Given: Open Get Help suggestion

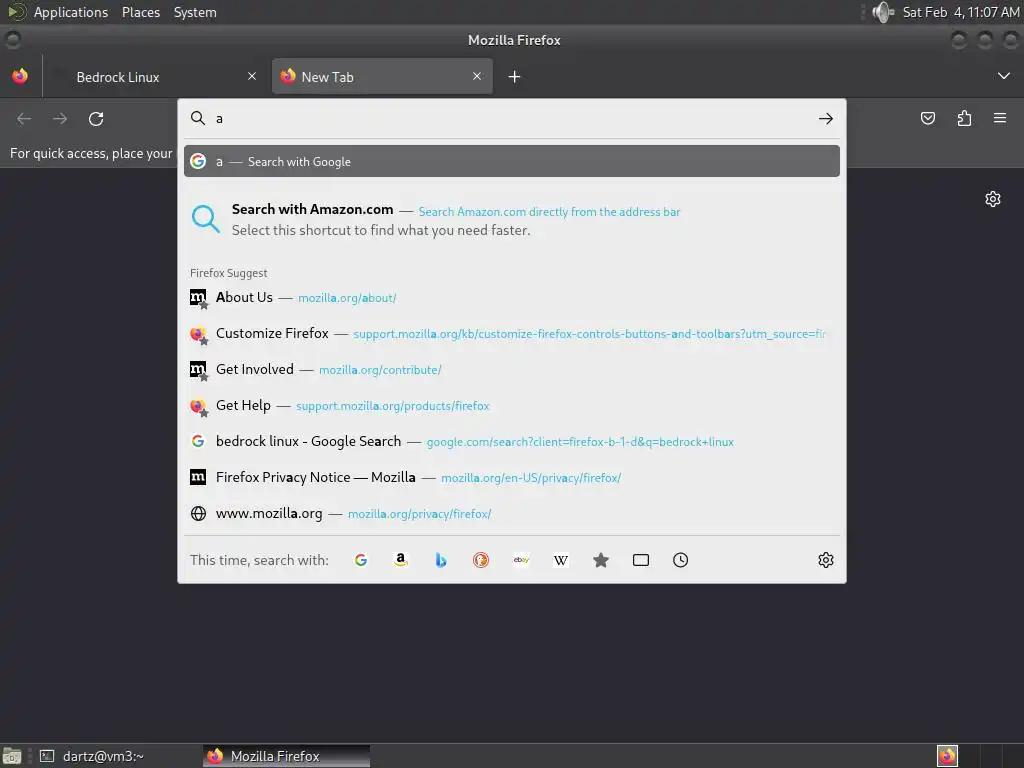Looking at the screenshot, I should coord(511,406).
